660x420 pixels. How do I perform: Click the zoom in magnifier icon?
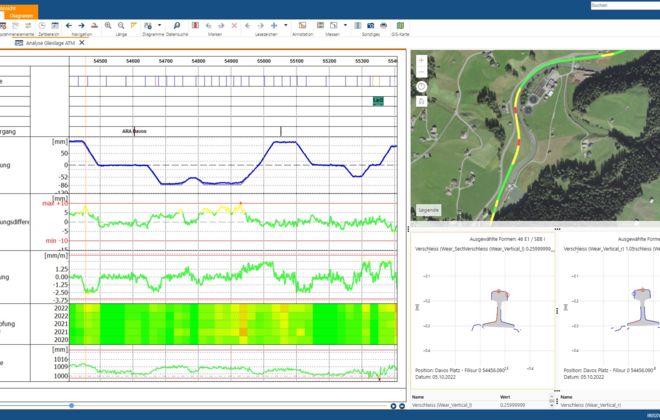pyautogui.click(x=107, y=24)
